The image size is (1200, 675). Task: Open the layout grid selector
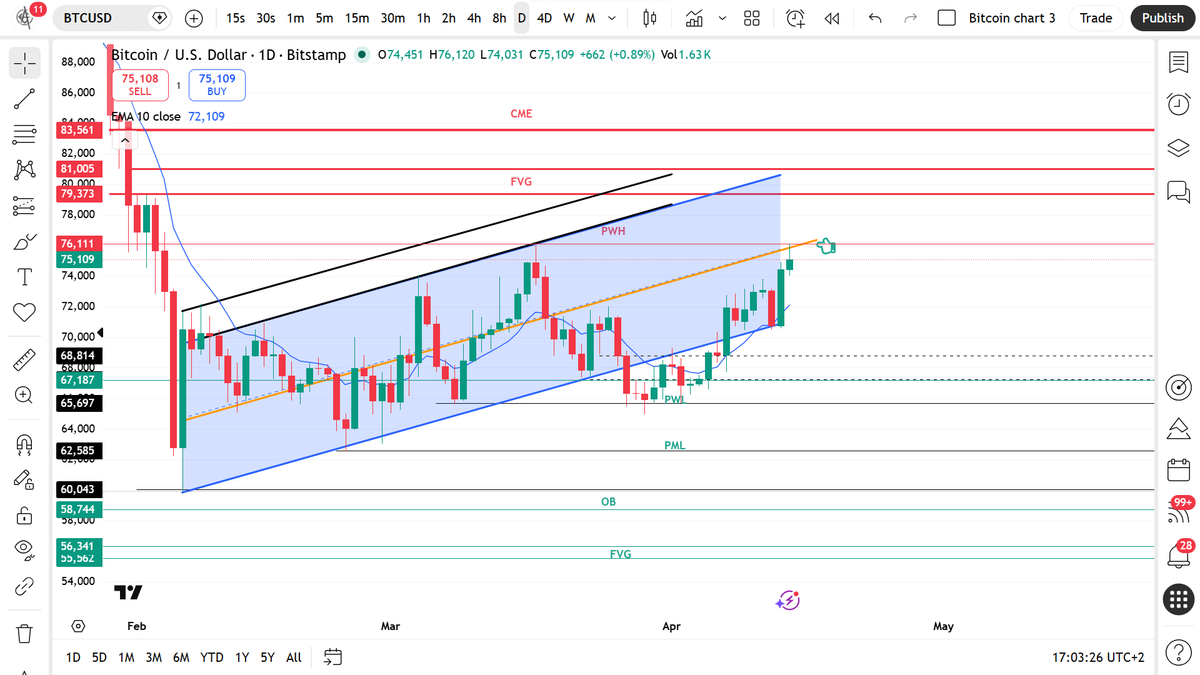[x=753, y=18]
